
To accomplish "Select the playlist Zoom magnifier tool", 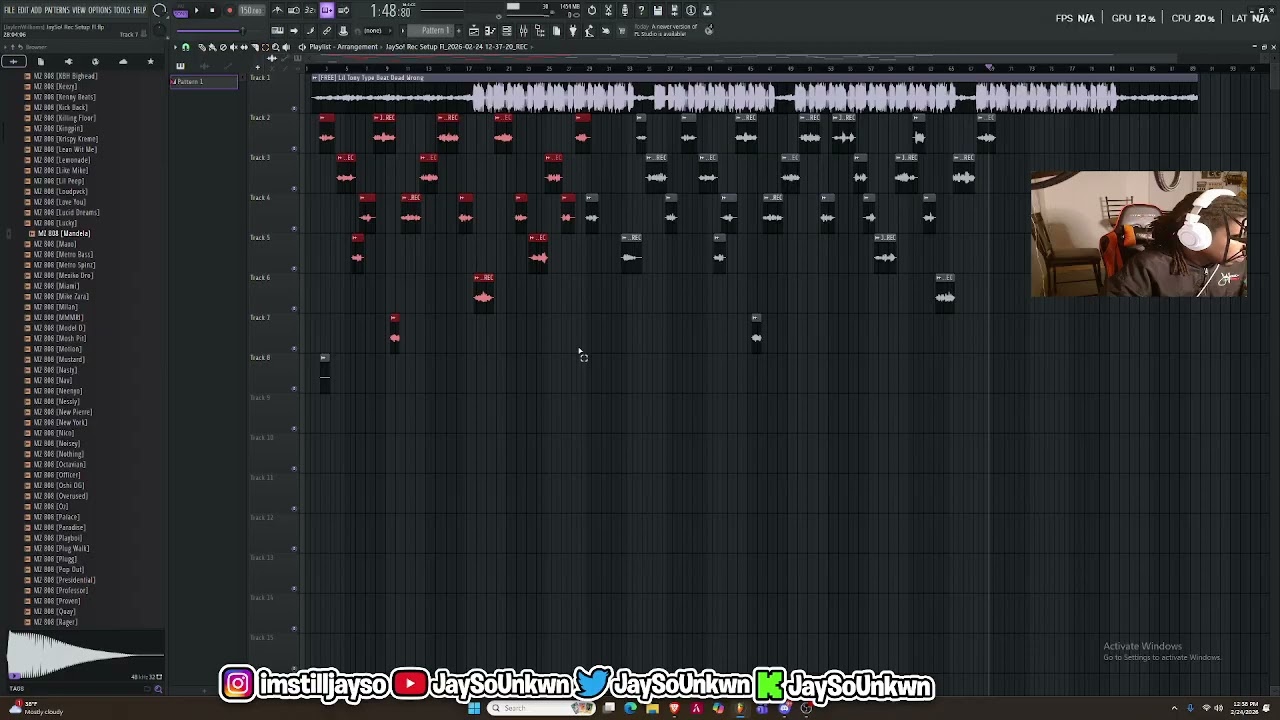I will click(x=275, y=47).
